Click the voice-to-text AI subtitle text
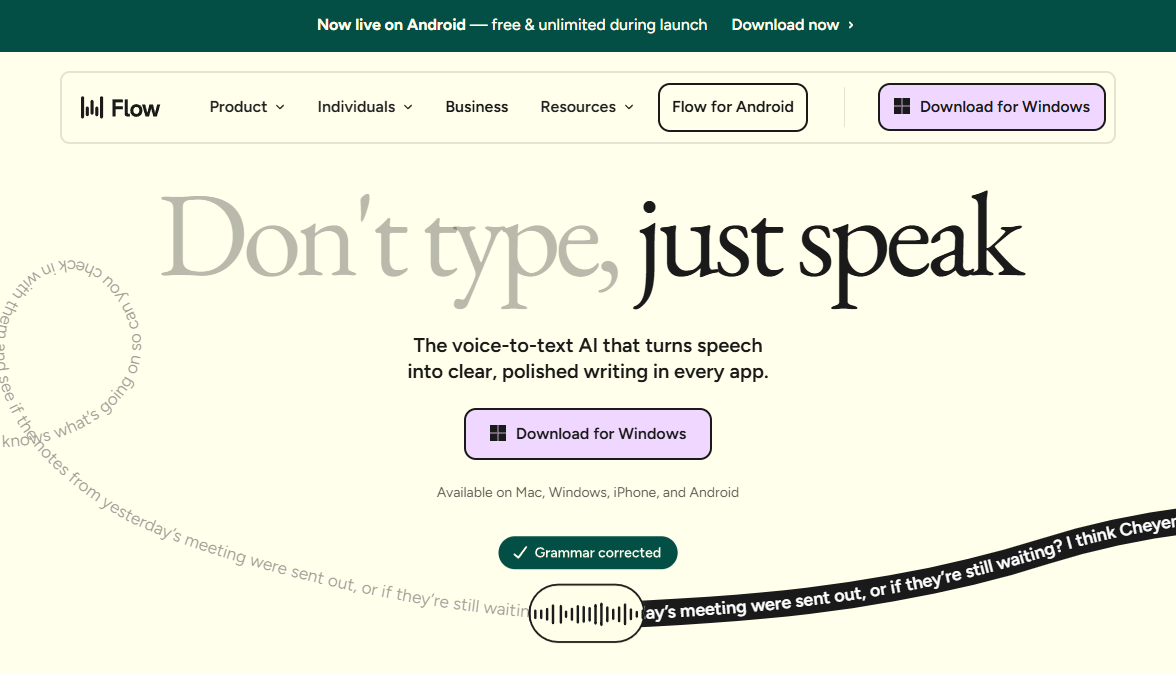 pos(587,359)
